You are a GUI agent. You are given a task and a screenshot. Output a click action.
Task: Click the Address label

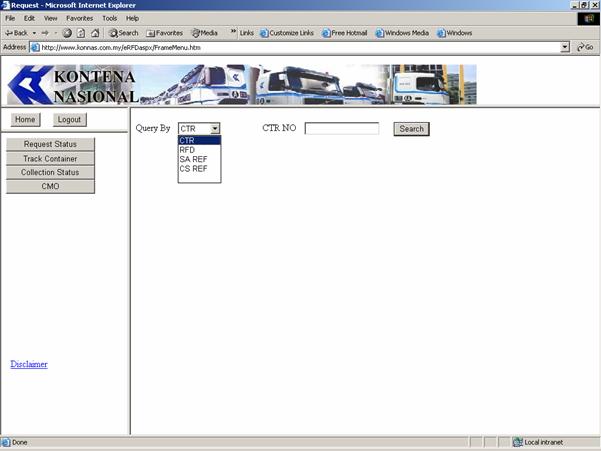tap(15, 47)
